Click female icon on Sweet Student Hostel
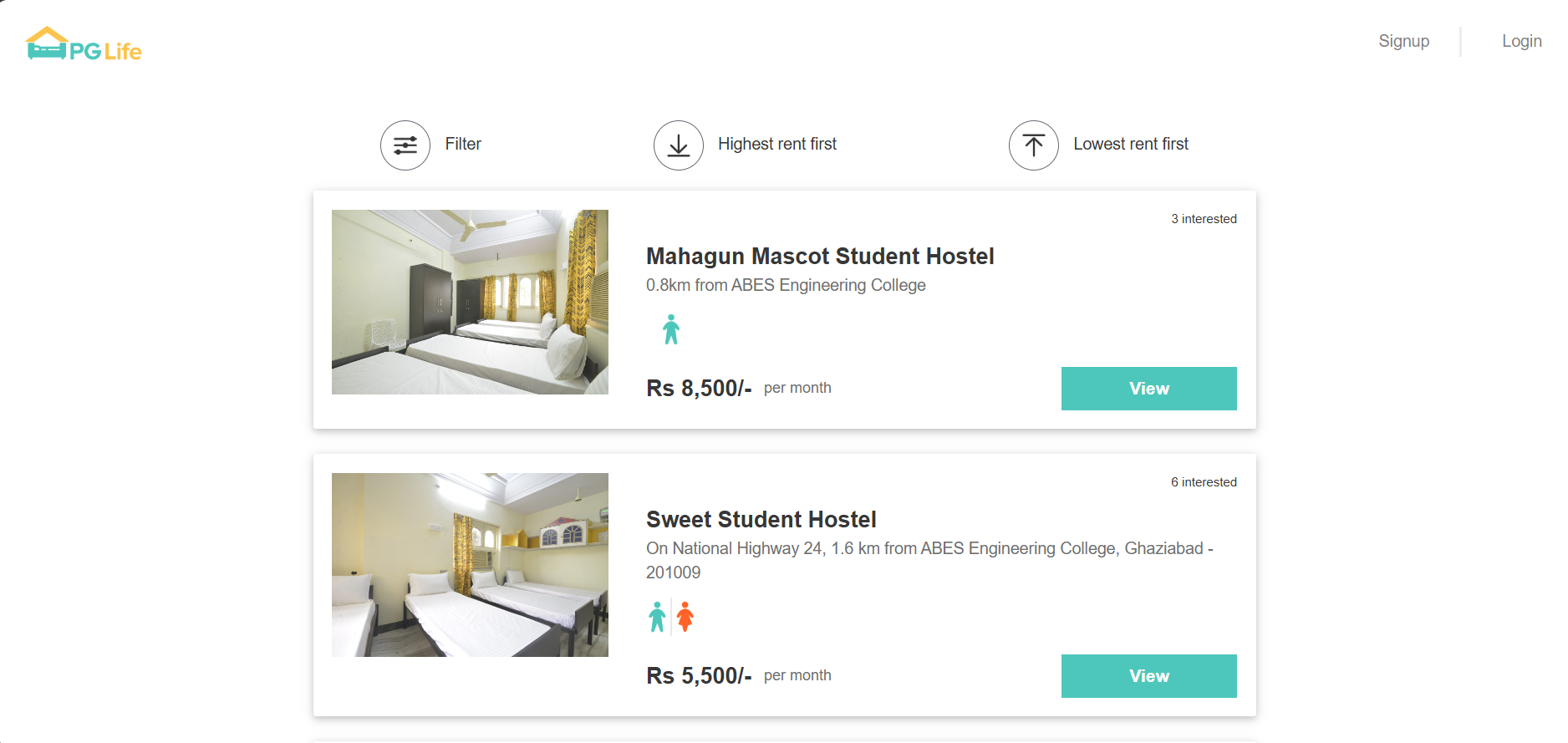The height and width of the screenshot is (743, 1568). [685, 617]
